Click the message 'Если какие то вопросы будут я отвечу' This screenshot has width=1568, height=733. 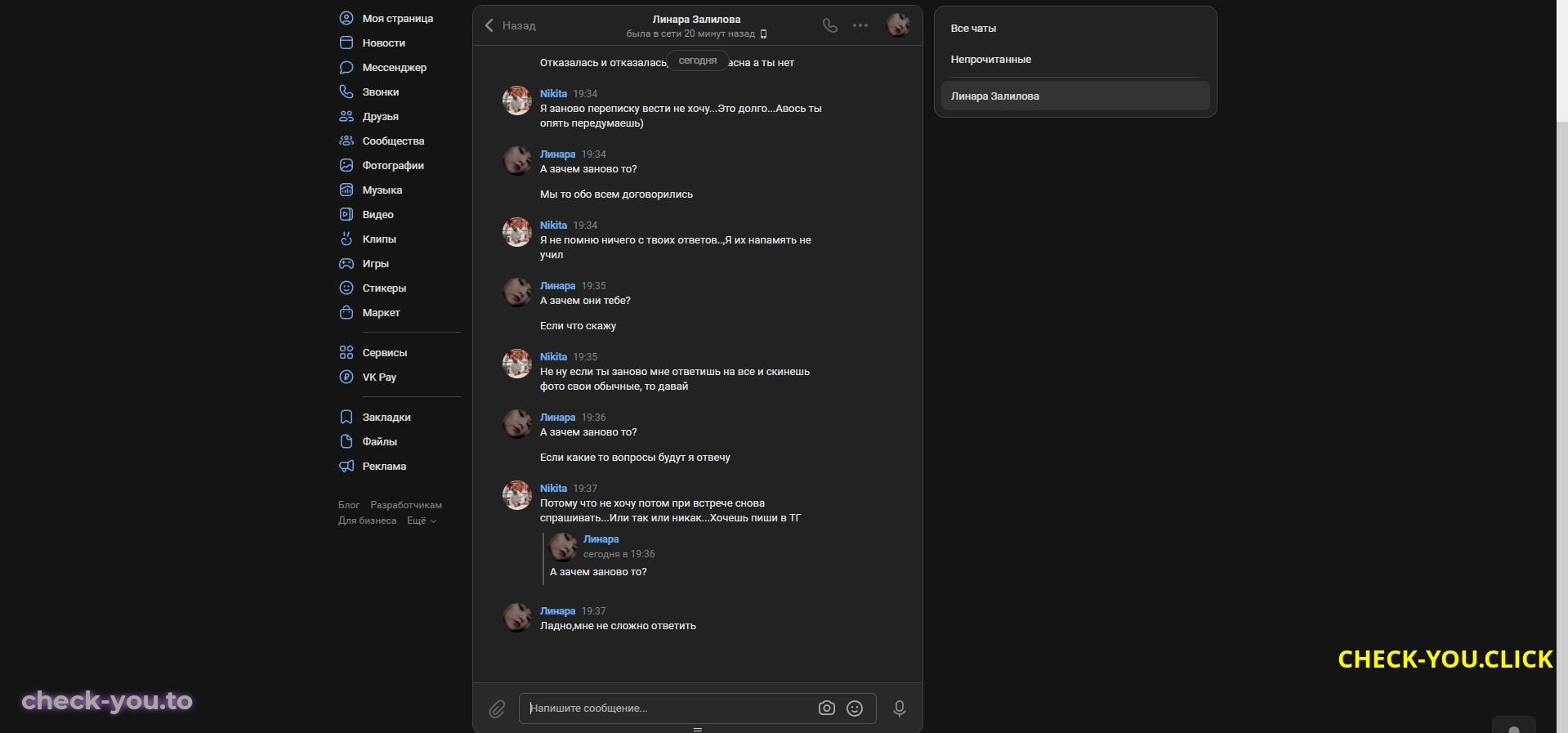coord(635,458)
